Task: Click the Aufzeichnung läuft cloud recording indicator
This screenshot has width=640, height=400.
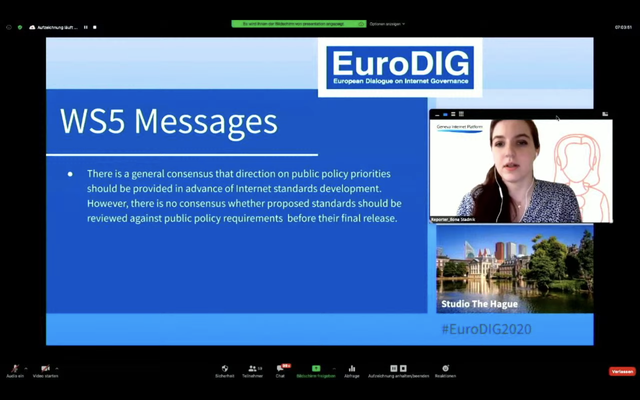Action: (x=53, y=27)
